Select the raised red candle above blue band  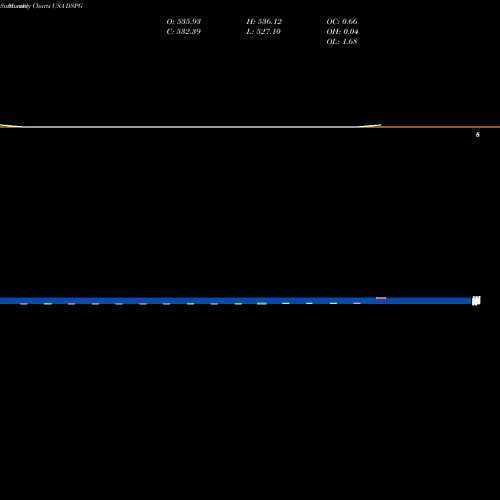coord(381,298)
